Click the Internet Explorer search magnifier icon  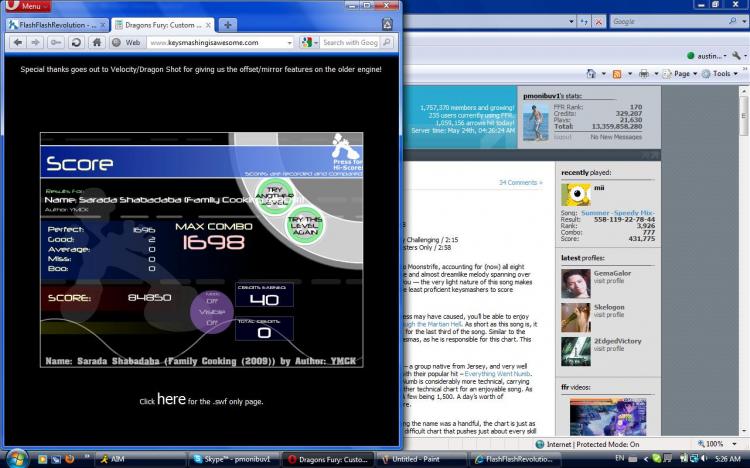[x=732, y=21]
